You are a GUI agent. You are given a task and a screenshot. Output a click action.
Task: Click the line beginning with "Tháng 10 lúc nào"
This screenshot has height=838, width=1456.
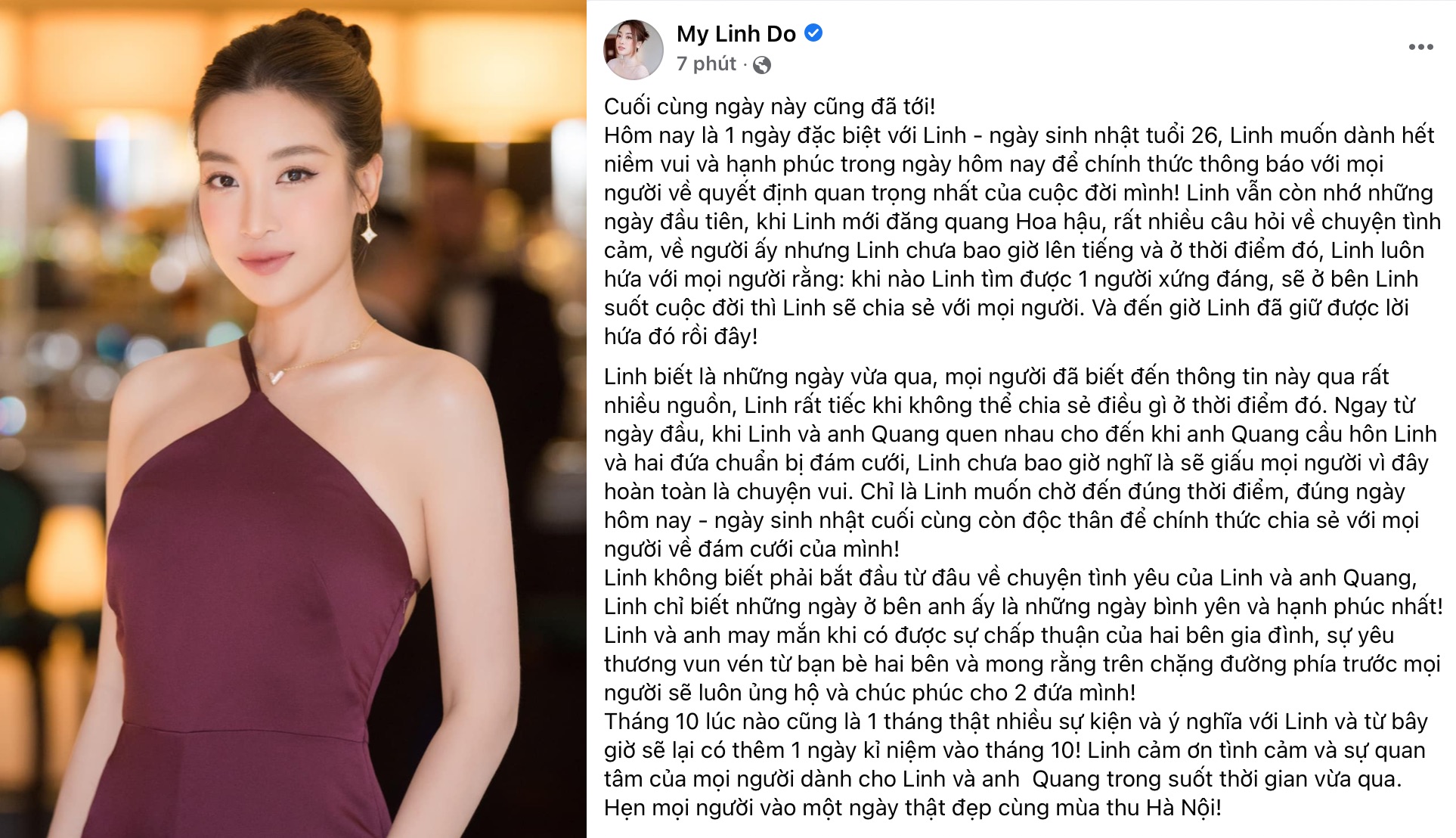click(1015, 722)
